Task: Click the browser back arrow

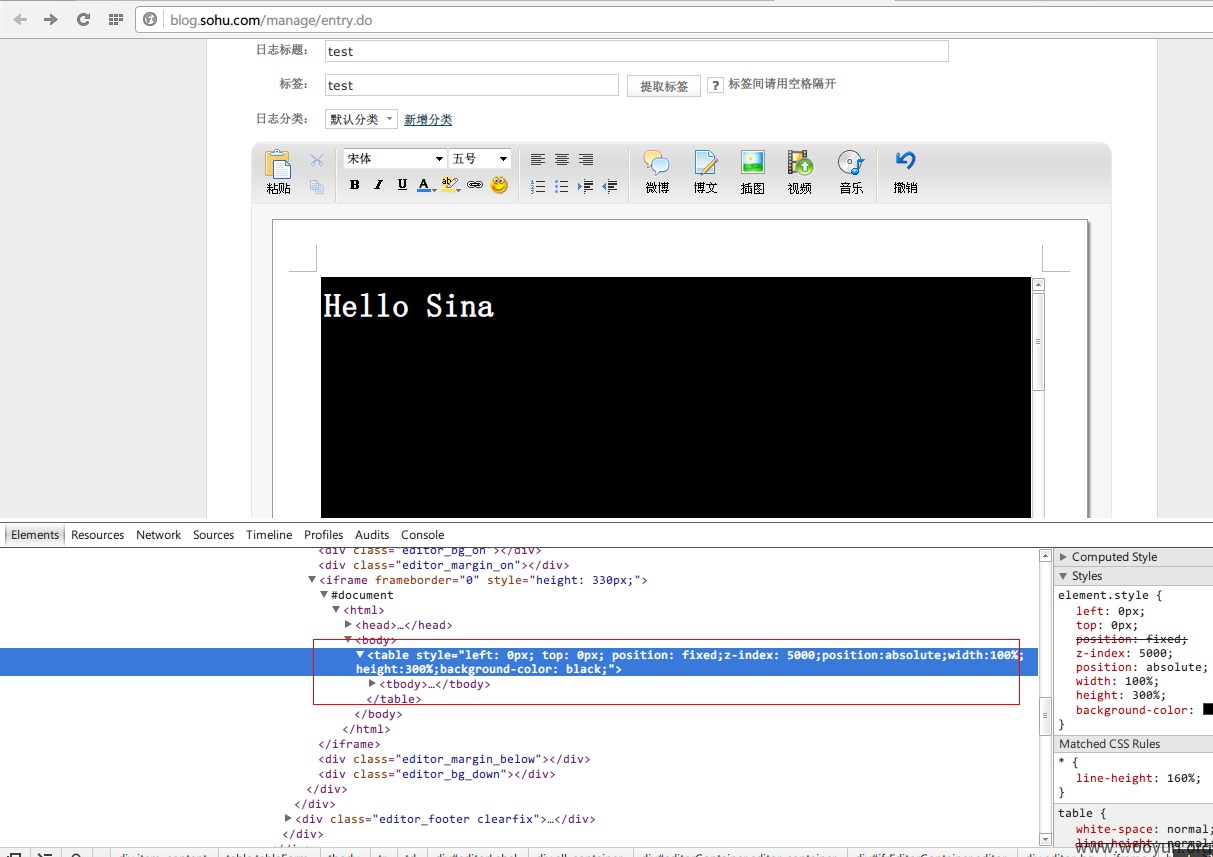Action: (20, 19)
